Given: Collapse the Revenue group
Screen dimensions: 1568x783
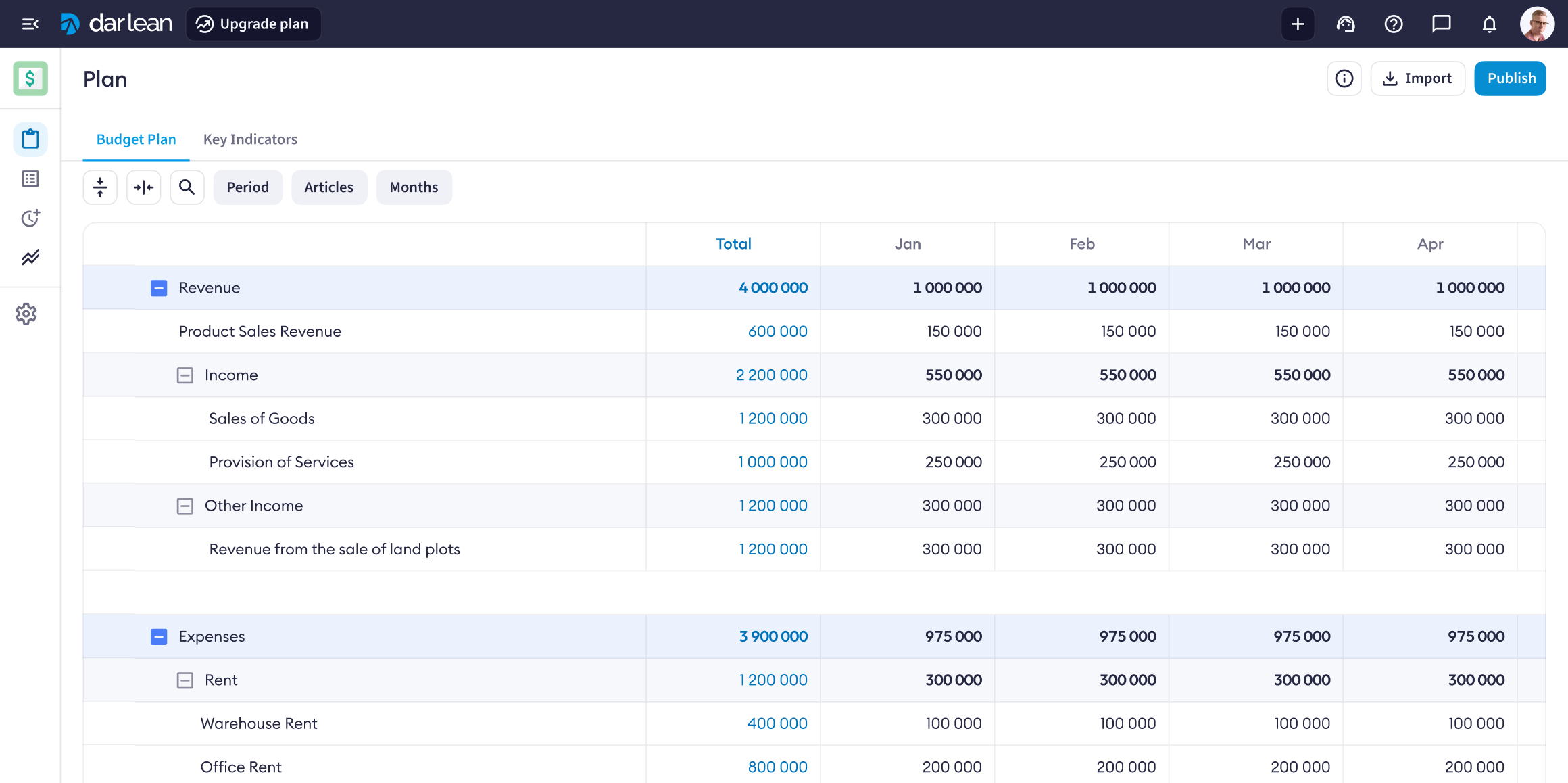Looking at the screenshot, I should pyautogui.click(x=159, y=288).
